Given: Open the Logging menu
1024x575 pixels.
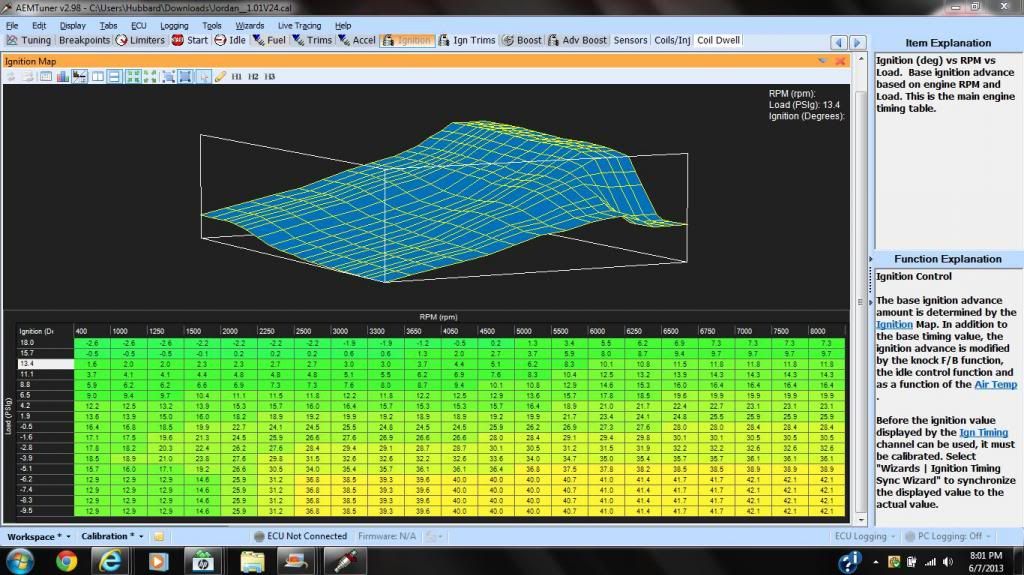Looking at the screenshot, I should pyautogui.click(x=174, y=25).
